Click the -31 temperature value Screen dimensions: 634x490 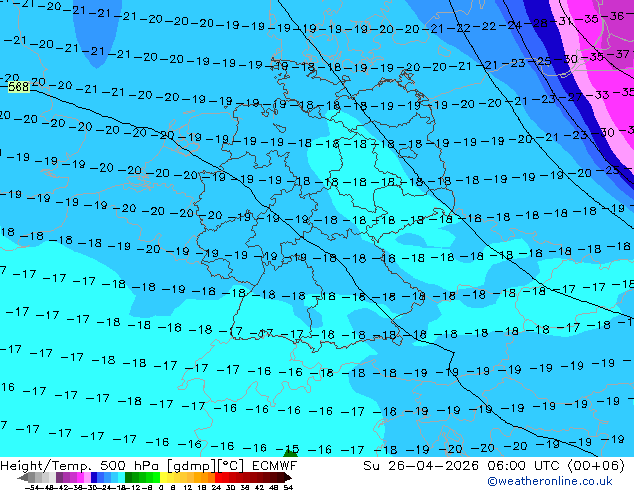(563, 21)
